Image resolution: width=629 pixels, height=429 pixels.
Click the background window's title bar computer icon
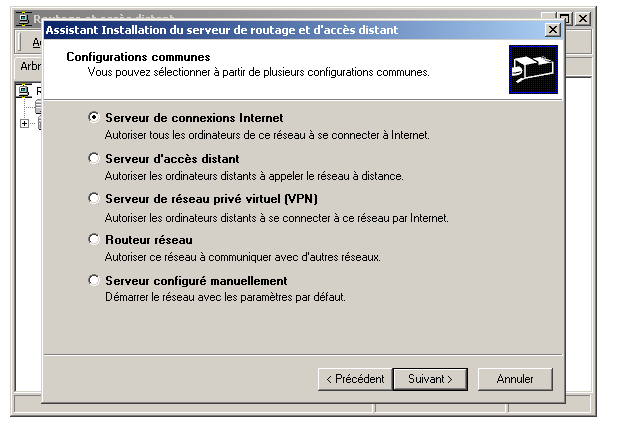pos(23,19)
